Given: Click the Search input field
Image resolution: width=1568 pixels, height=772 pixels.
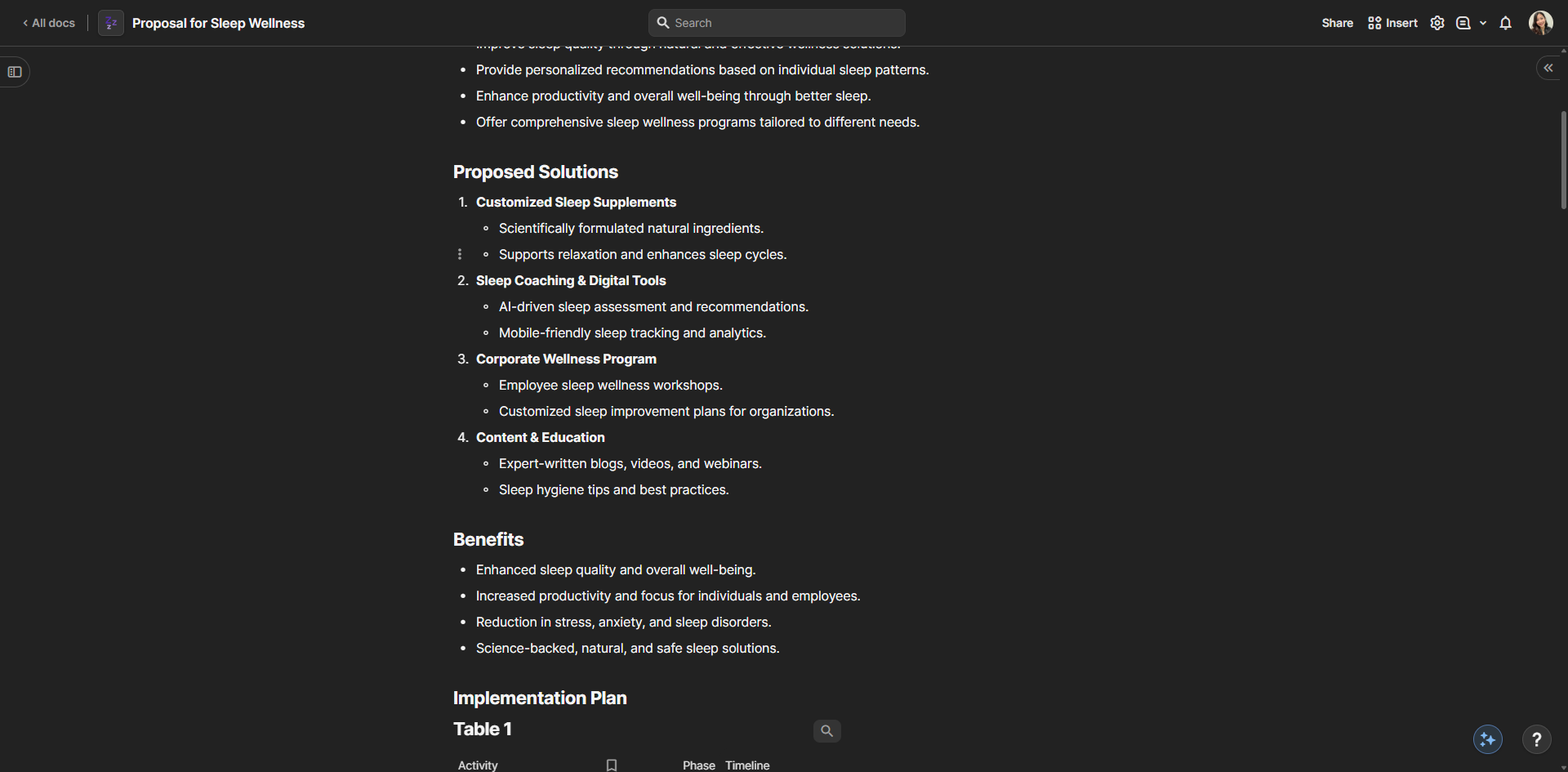Looking at the screenshot, I should tap(777, 23).
